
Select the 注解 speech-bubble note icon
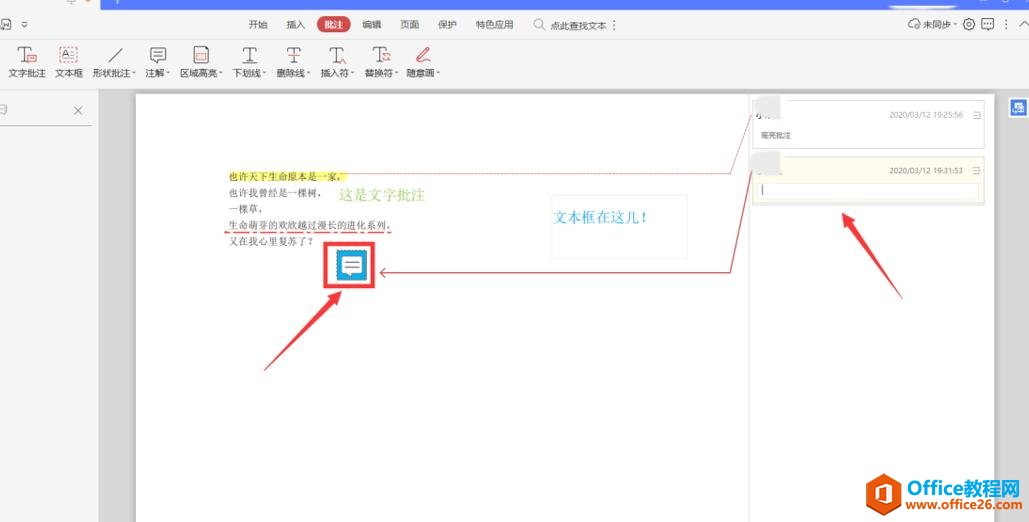coord(158,55)
